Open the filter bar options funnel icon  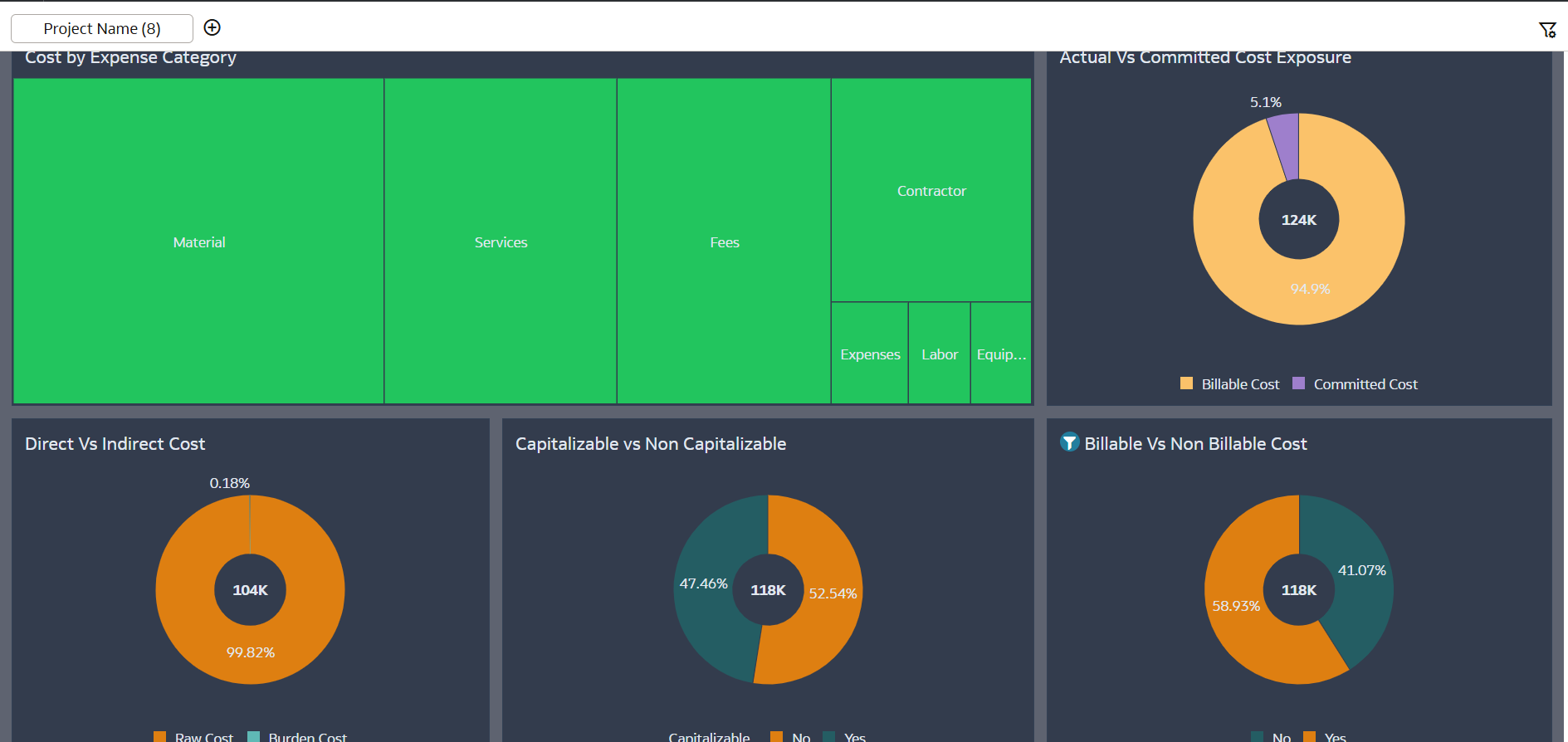(1547, 30)
